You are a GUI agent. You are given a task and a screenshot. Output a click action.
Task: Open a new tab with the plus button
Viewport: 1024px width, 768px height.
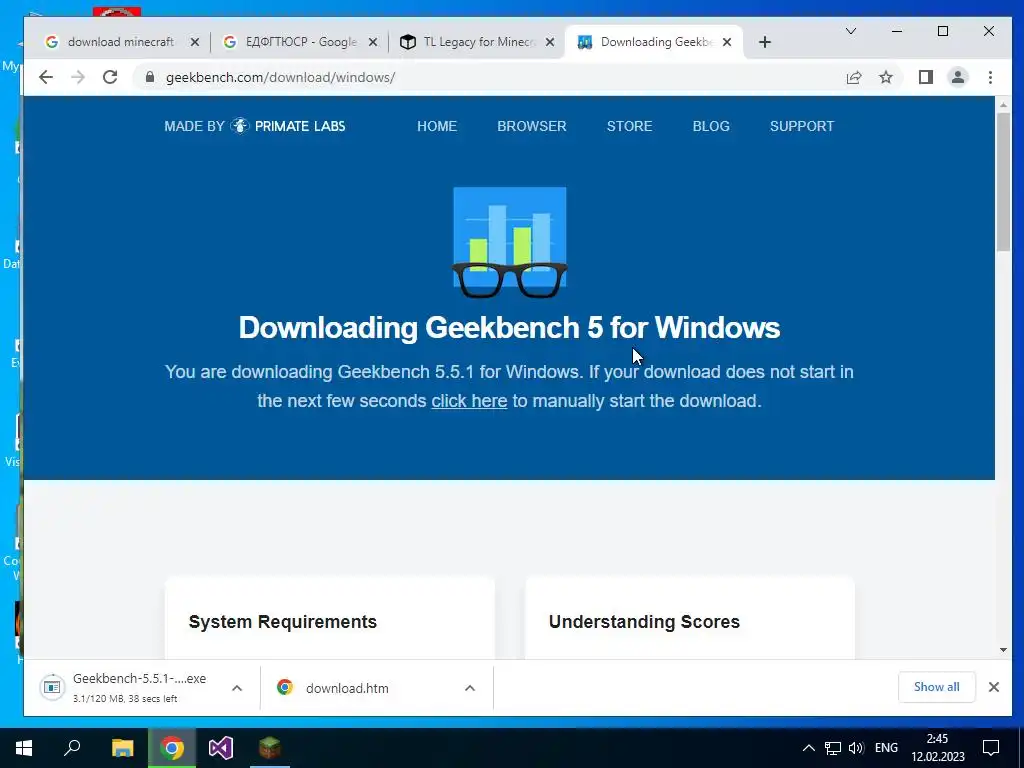click(765, 42)
